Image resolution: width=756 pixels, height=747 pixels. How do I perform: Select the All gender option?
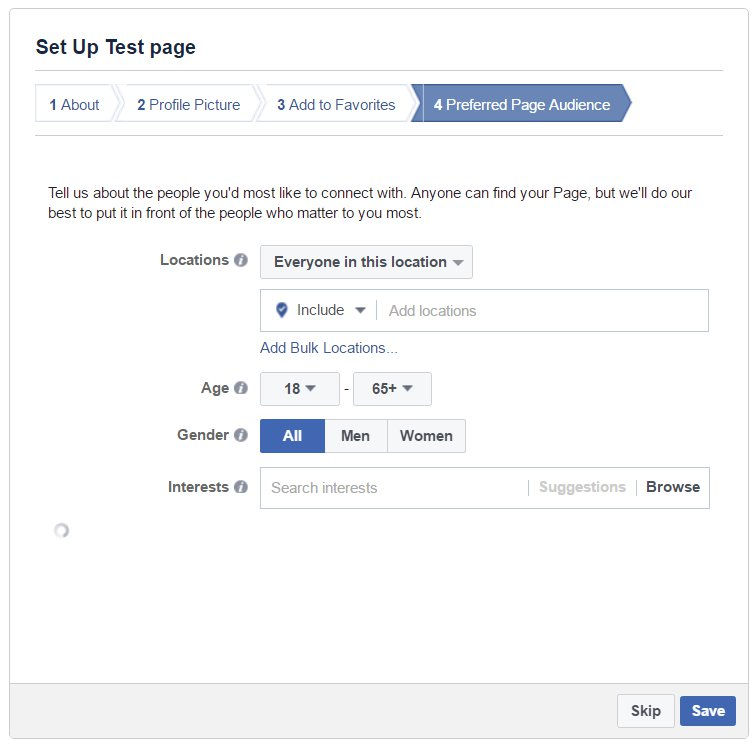tap(292, 436)
